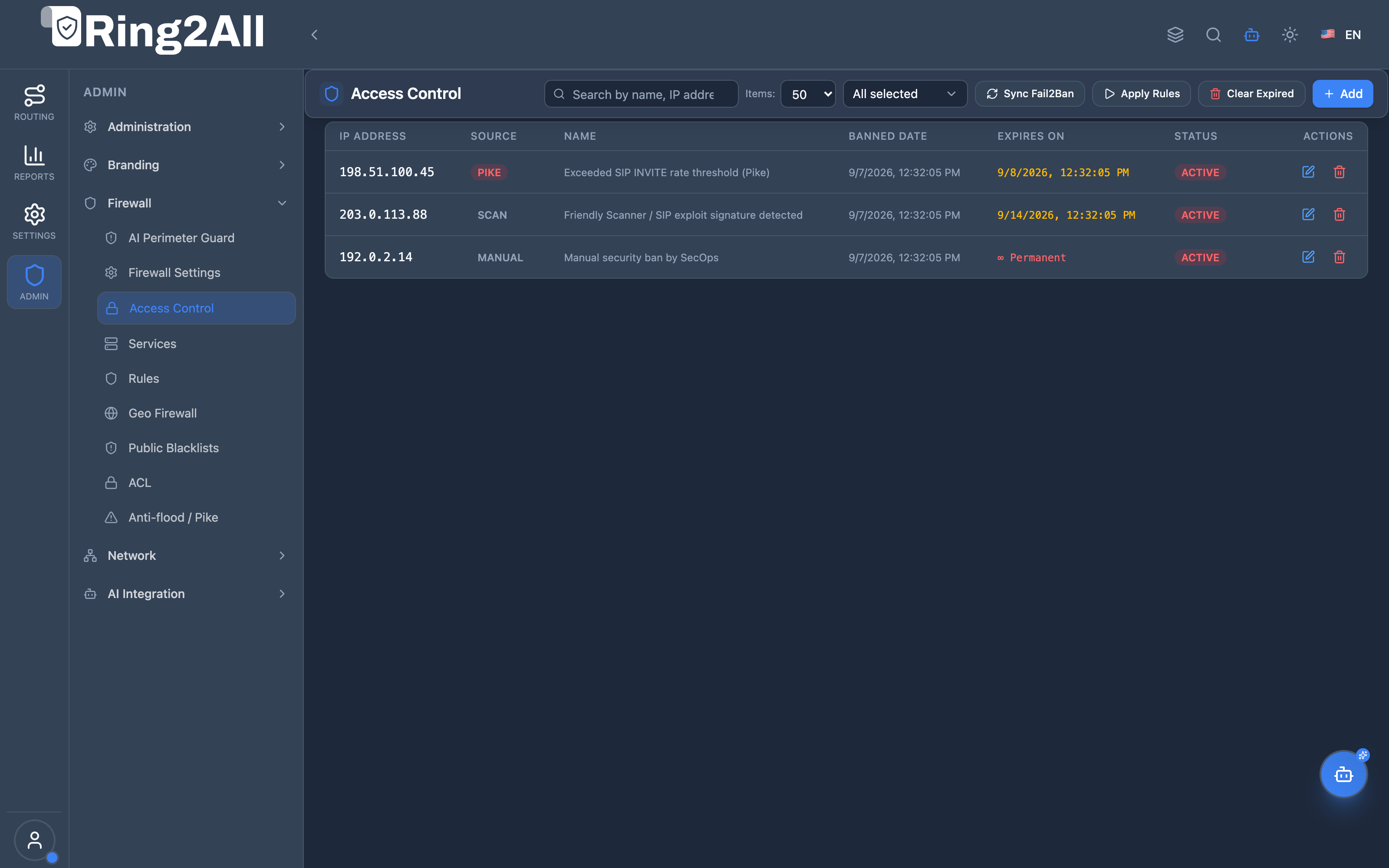1389x868 pixels.
Task: Expand the Network menu
Action: tap(185, 556)
